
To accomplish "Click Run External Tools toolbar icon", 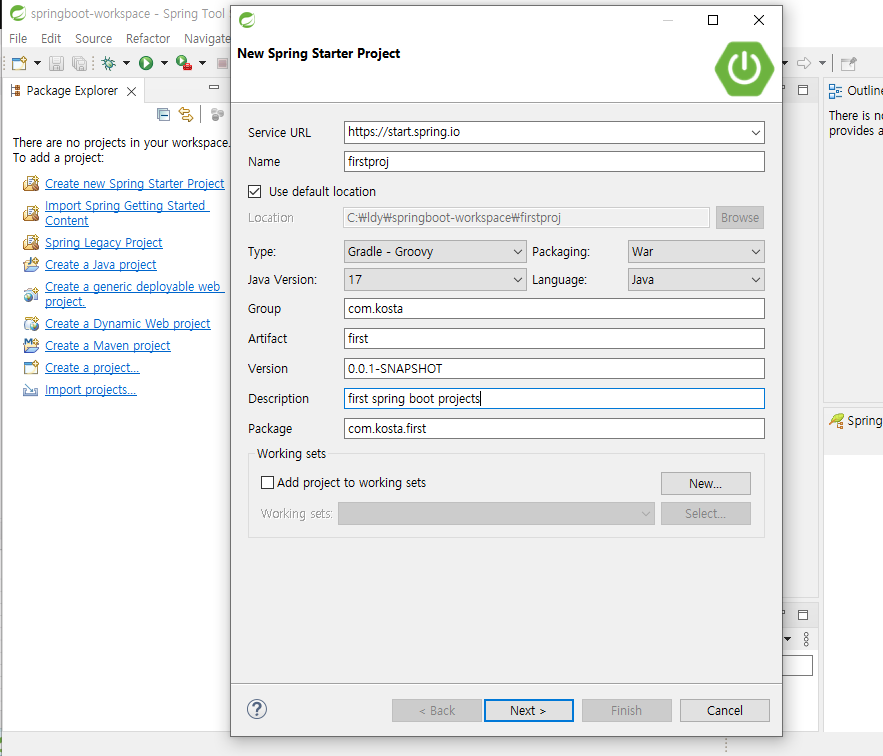I will 184,63.
